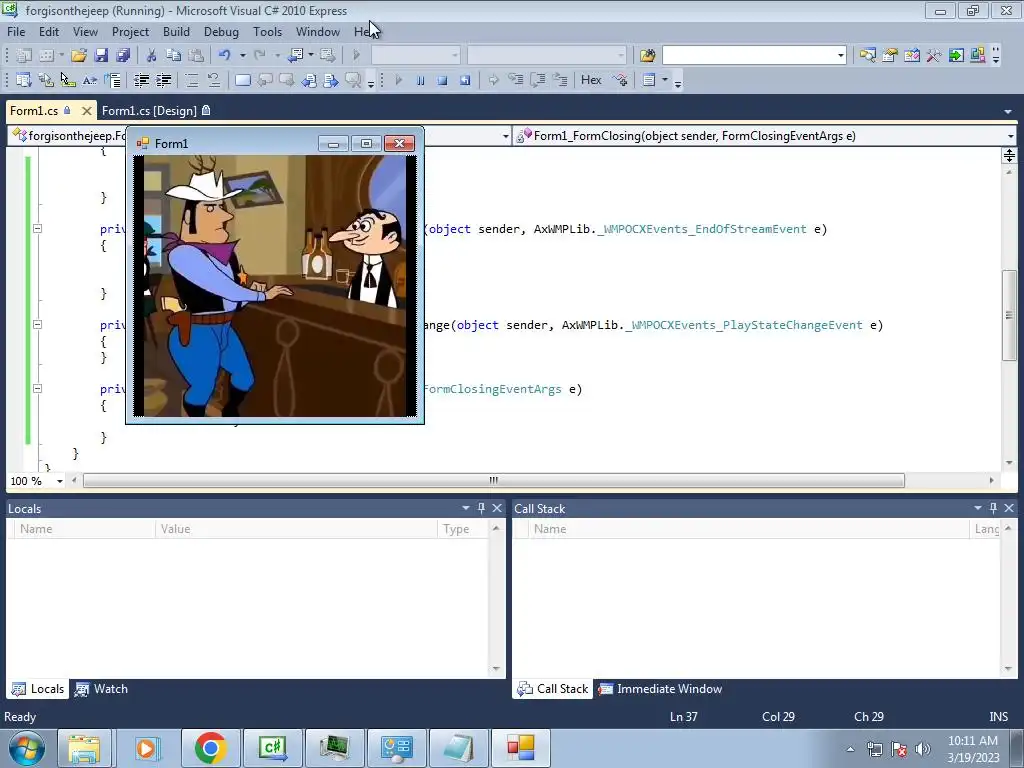
Task: Toggle auto-hide pin on Call Stack panel
Action: pyautogui.click(x=993, y=507)
